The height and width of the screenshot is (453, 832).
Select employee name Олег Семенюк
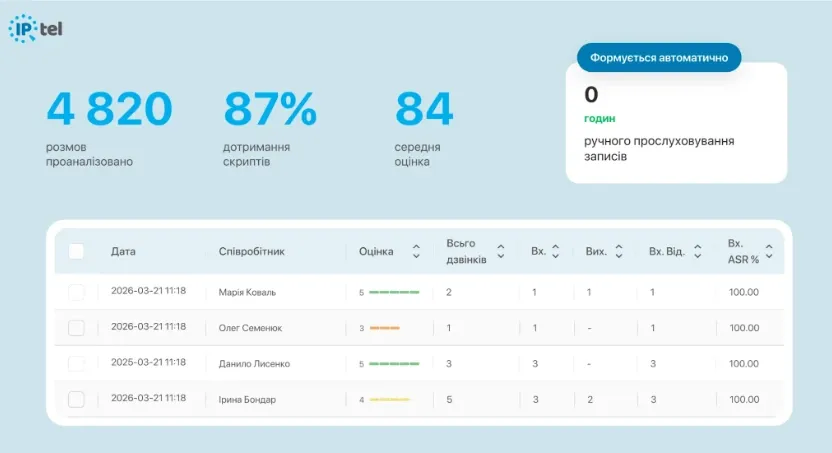point(250,328)
